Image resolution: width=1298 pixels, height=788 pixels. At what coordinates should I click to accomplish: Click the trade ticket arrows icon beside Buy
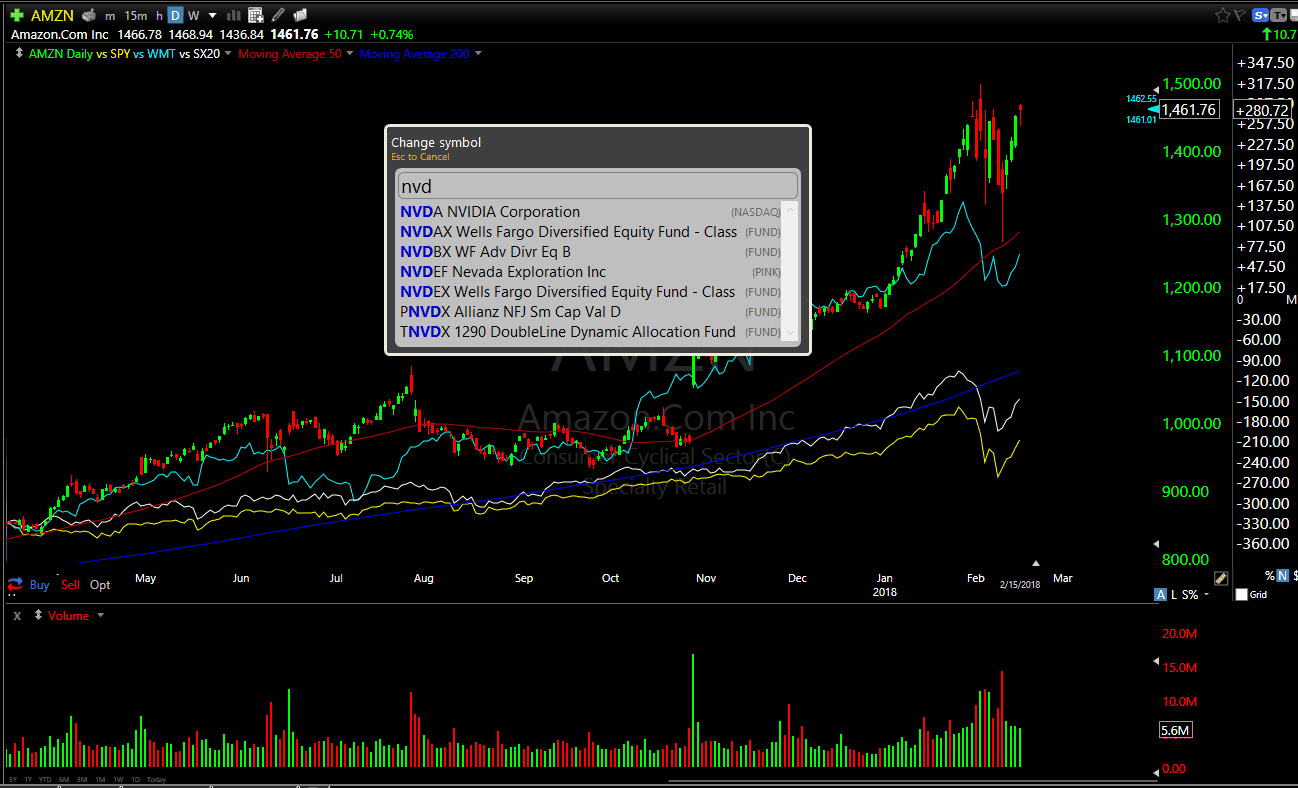[x=15, y=584]
